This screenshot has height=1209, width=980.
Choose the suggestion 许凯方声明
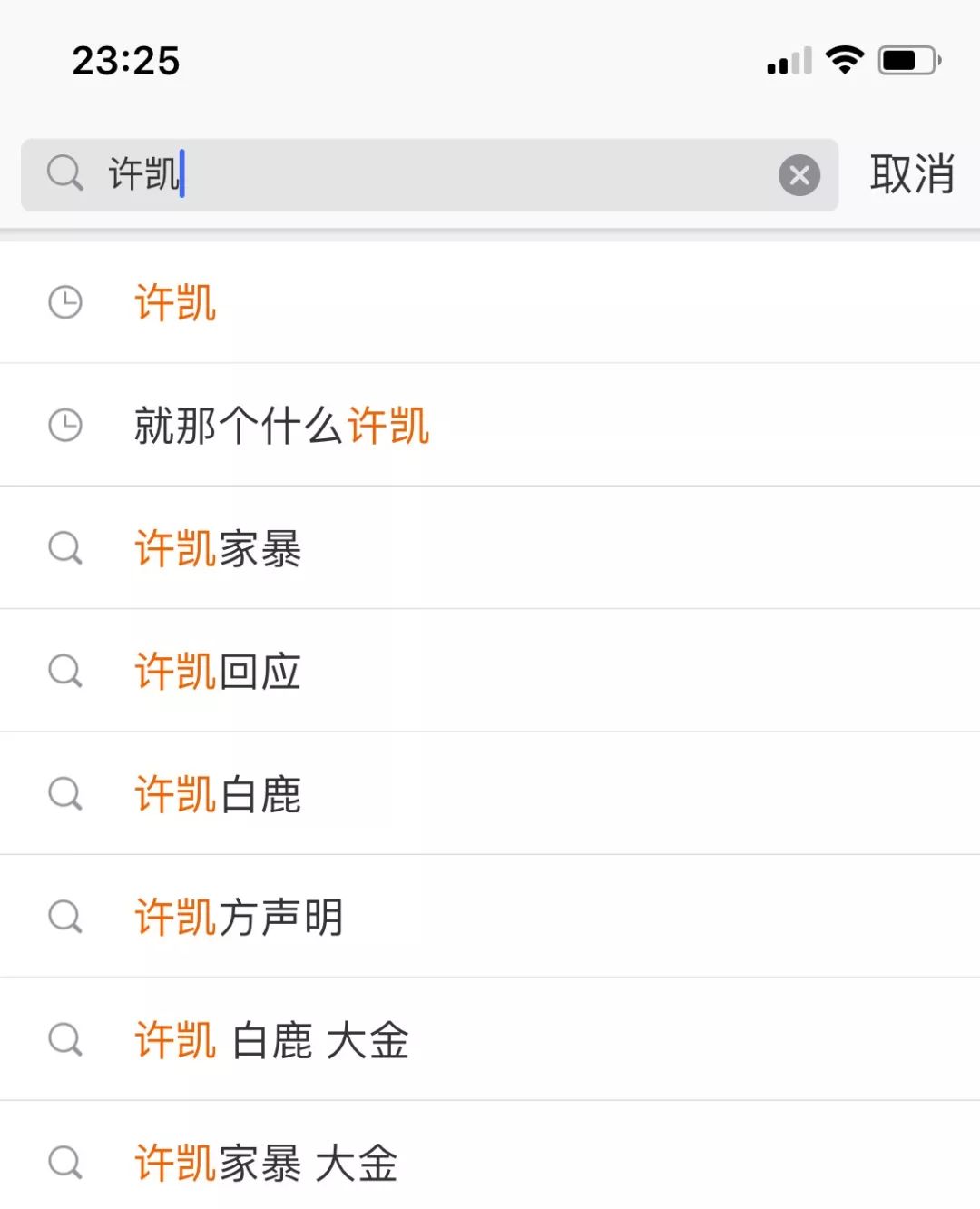(x=490, y=917)
